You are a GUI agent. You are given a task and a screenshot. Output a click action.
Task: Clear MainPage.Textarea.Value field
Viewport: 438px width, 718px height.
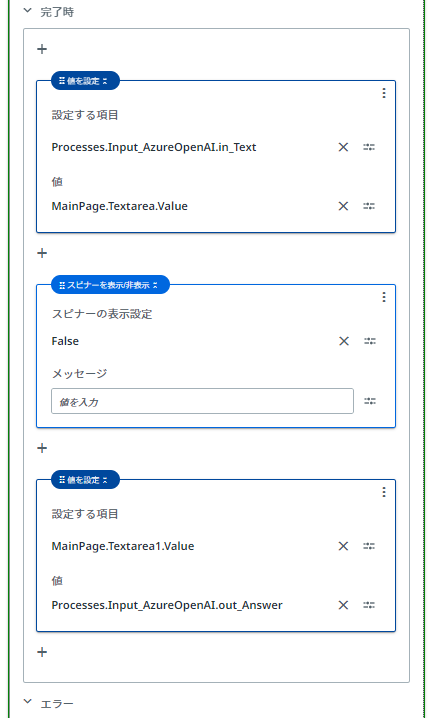[x=343, y=206]
